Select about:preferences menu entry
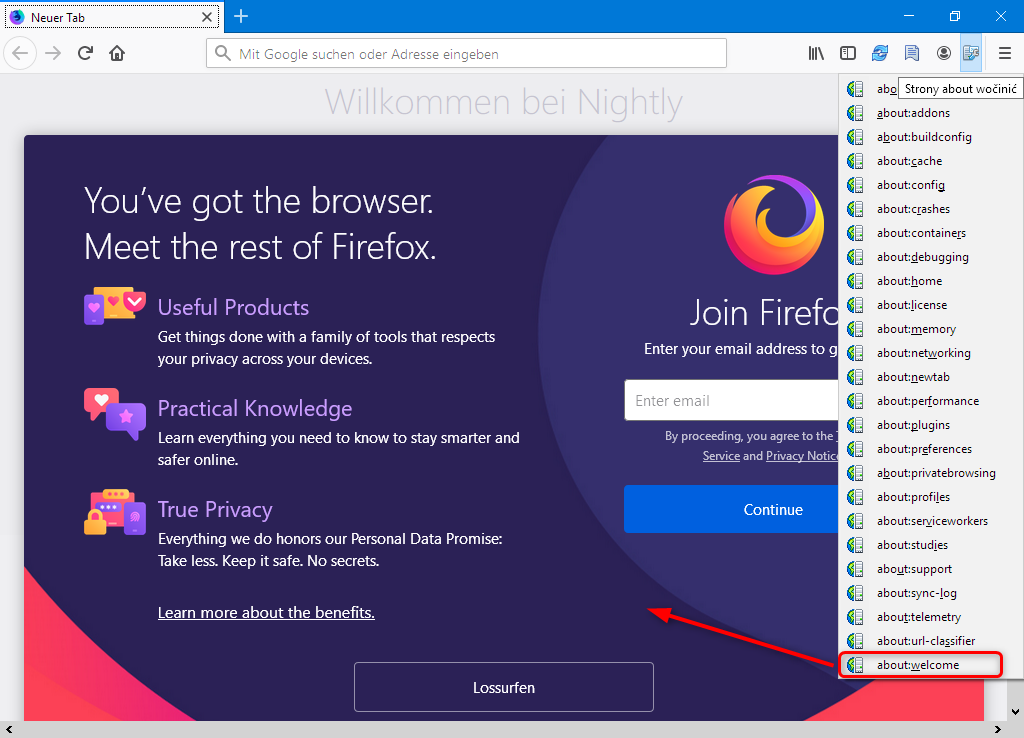 click(x=931, y=449)
